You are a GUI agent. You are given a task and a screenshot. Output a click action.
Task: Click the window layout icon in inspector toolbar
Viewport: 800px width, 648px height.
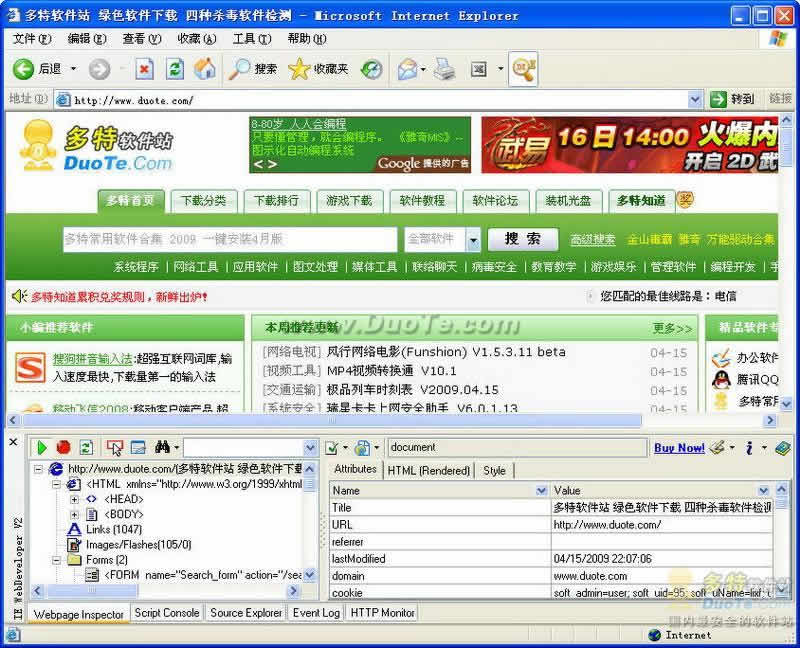click(138, 447)
